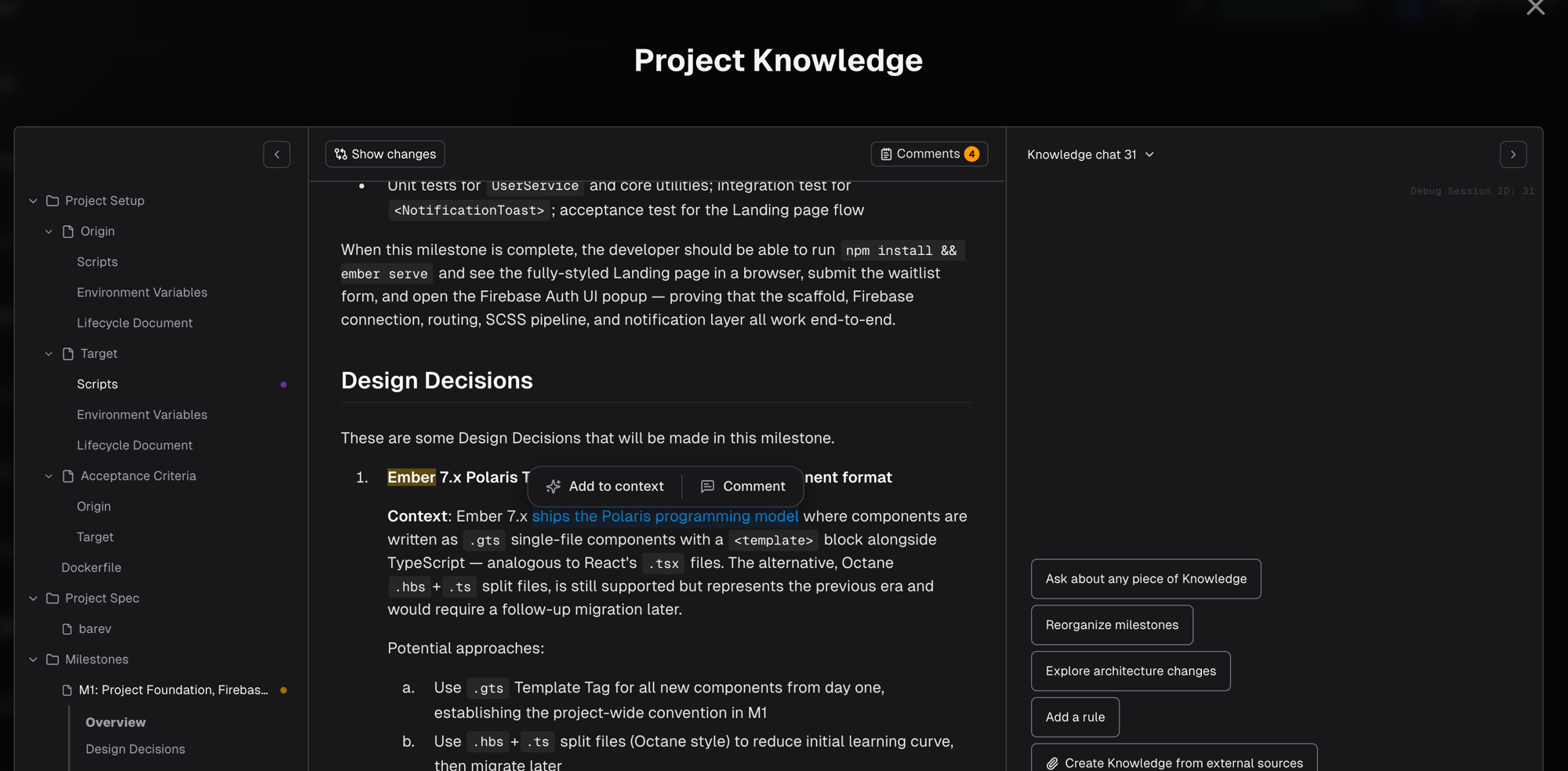Open Lifecycle Document under Target
The image size is (1568, 771).
(x=135, y=446)
